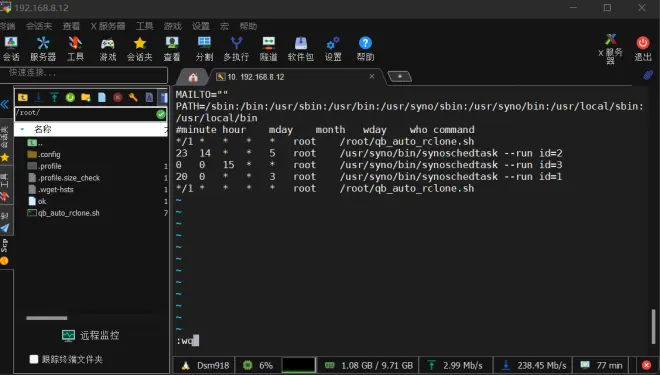Collapse the sidebar with the double chevron
This screenshot has width=660, height=375.
tap(5, 104)
